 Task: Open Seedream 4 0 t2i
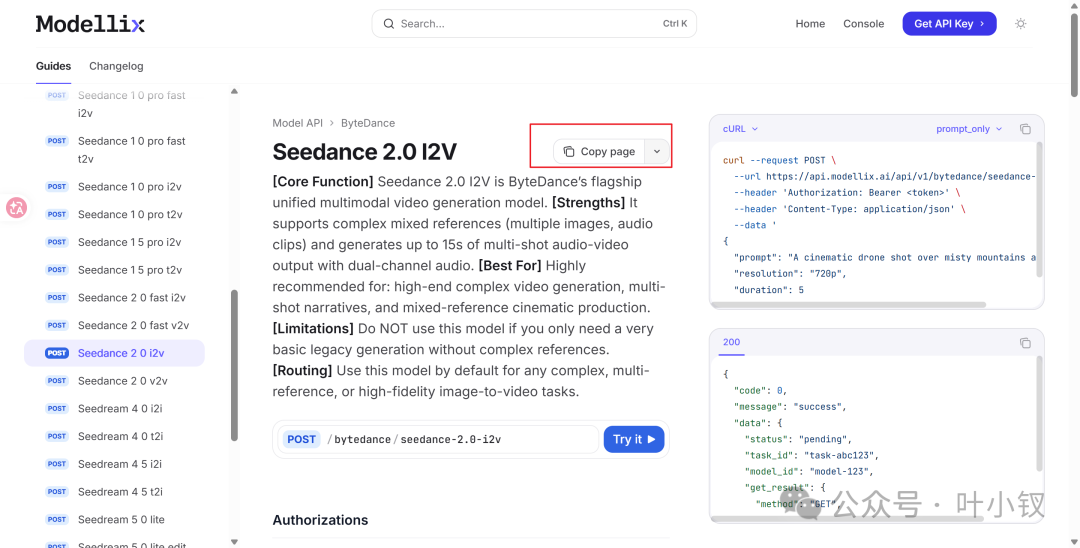[114, 436]
